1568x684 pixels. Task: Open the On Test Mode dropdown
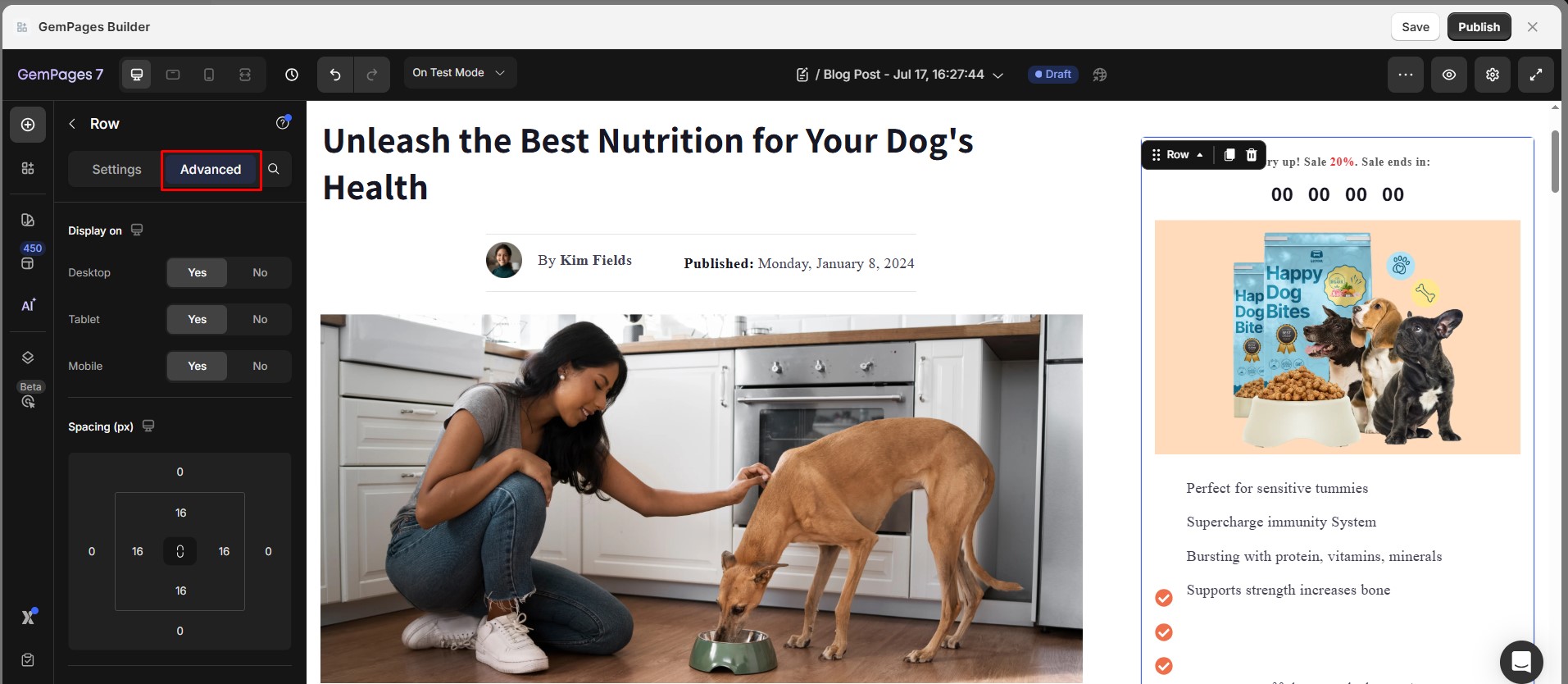[x=460, y=73]
